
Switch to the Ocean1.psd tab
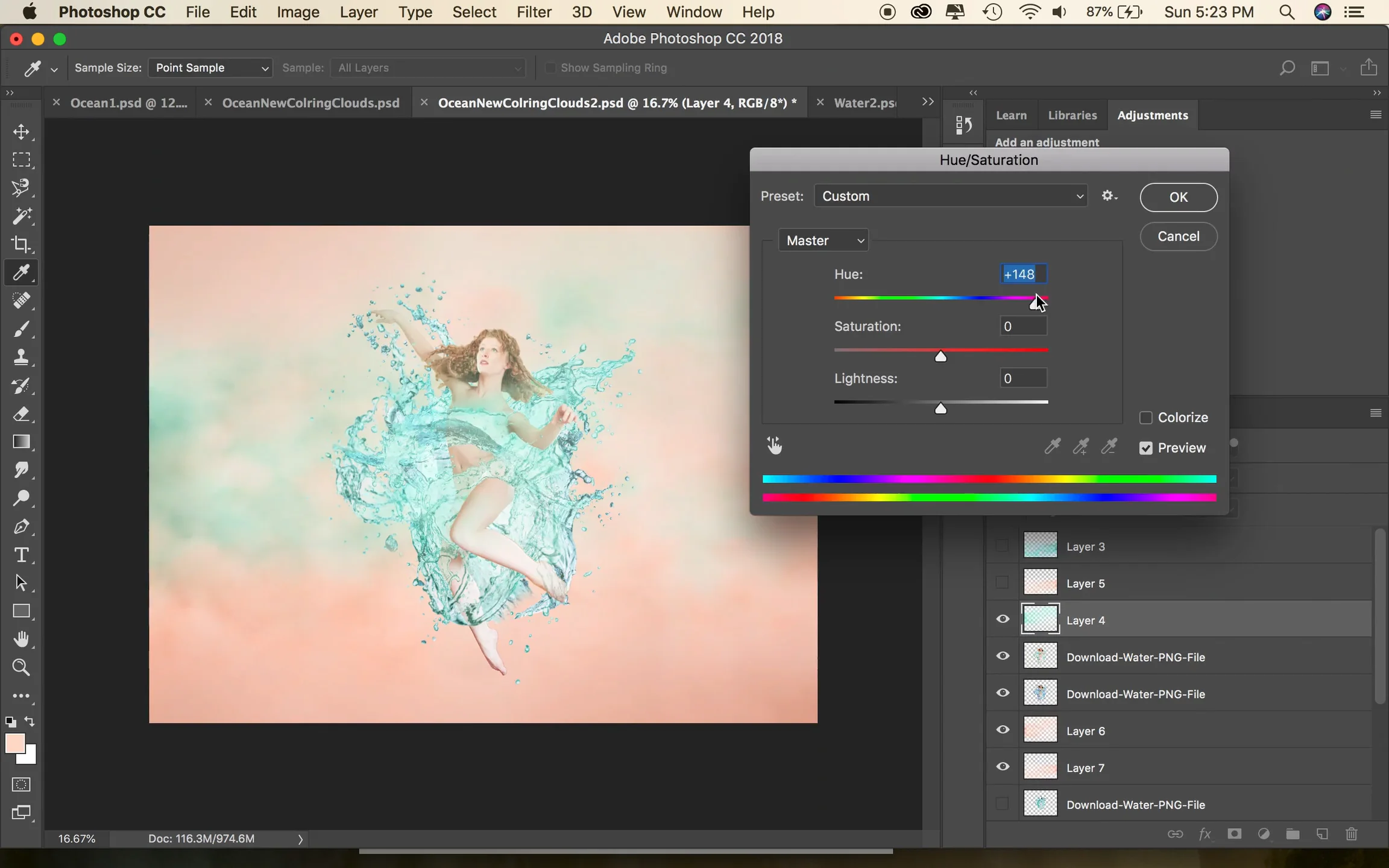pyautogui.click(x=128, y=103)
